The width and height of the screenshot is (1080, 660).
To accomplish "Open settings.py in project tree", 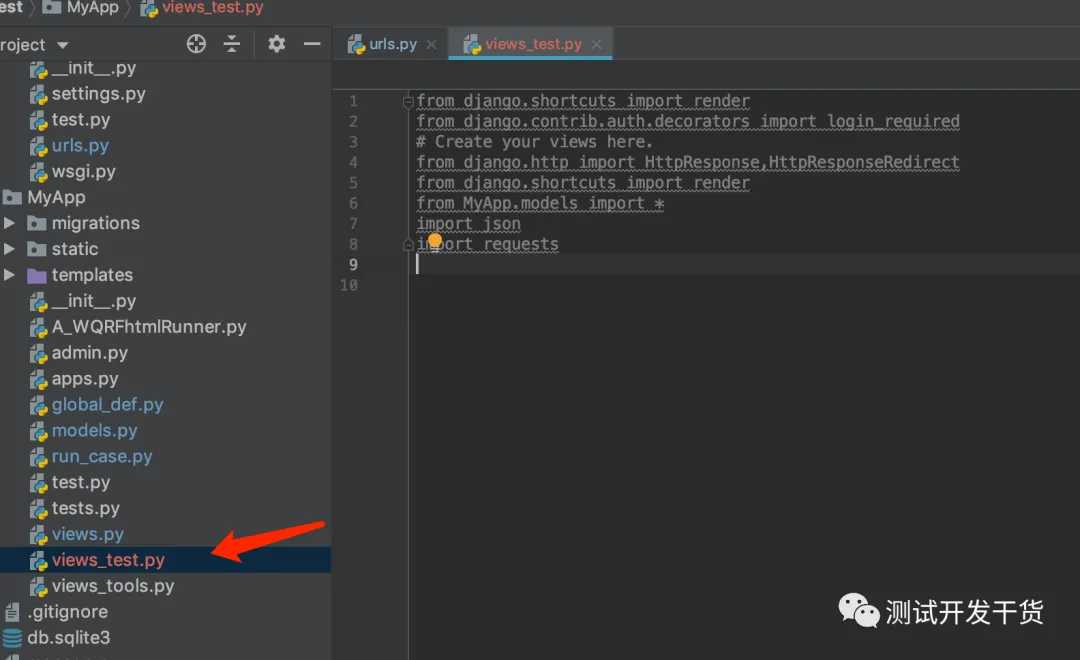I will pos(98,94).
